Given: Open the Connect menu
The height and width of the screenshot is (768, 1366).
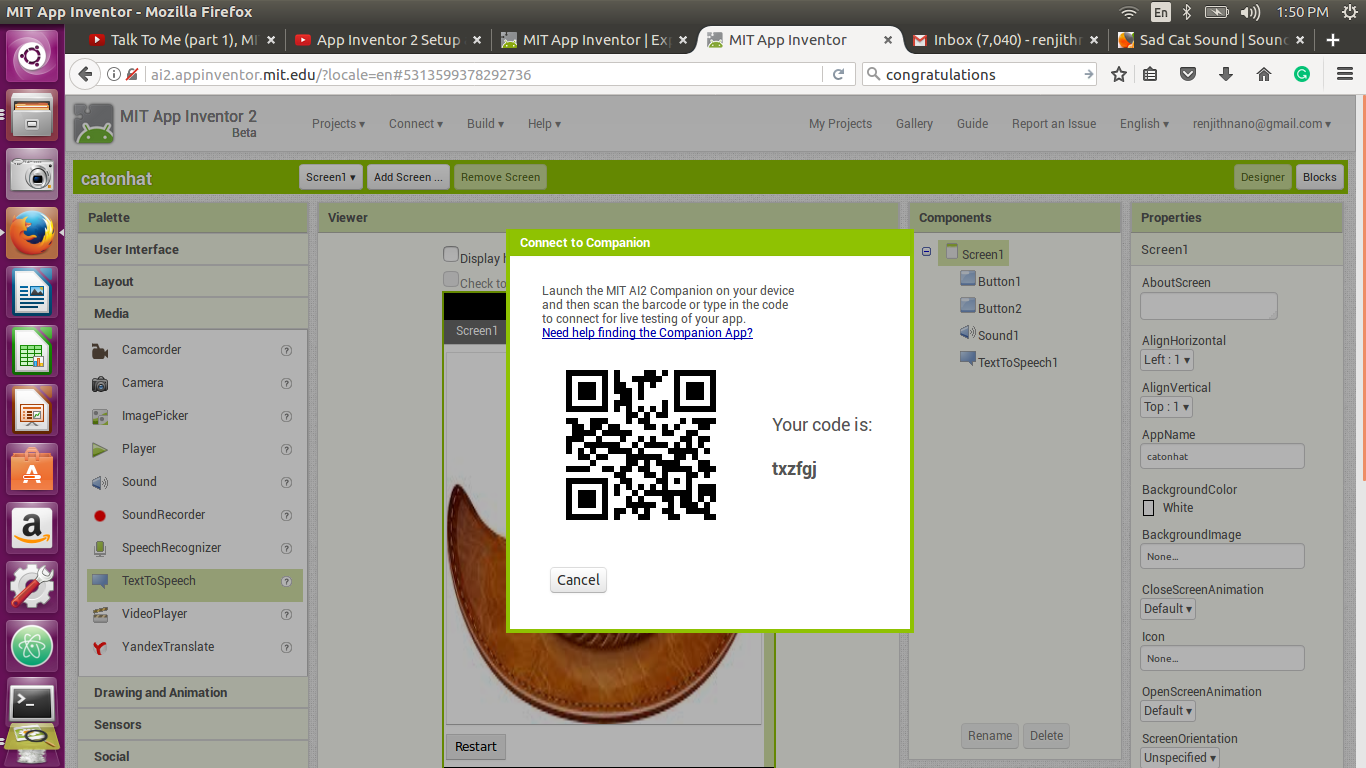Looking at the screenshot, I should click(x=416, y=124).
